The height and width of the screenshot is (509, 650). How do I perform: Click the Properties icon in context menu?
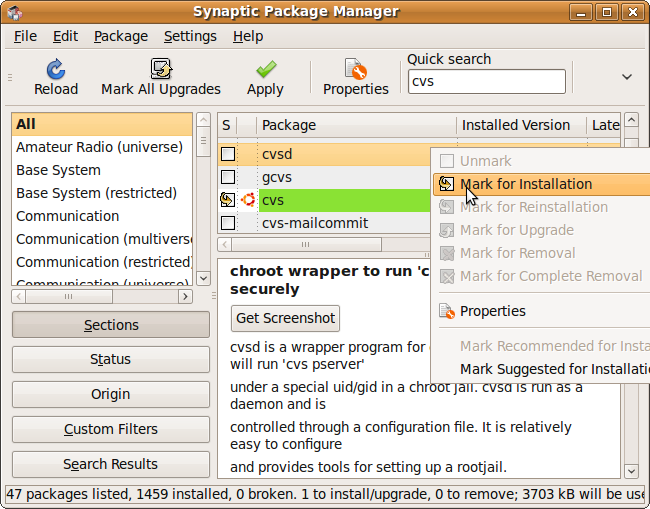[x=447, y=311]
